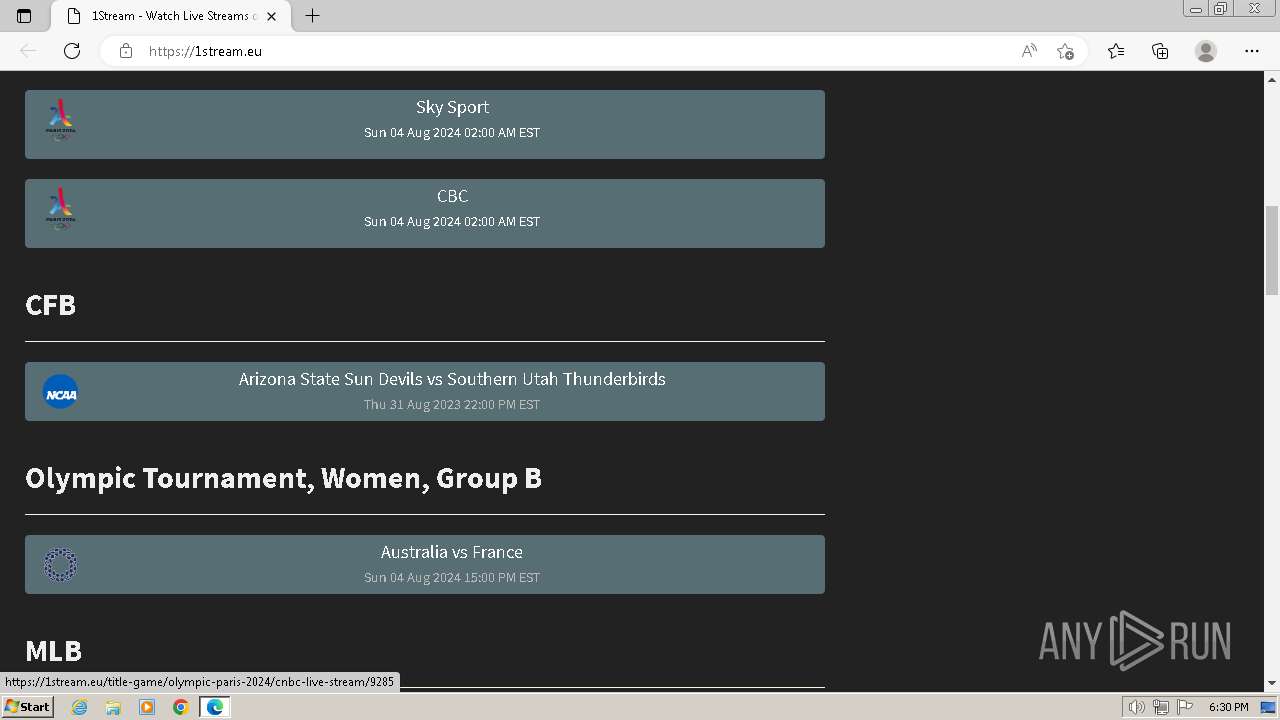
Task: Click the vertical scrollbar thumb
Action: tap(1272, 250)
